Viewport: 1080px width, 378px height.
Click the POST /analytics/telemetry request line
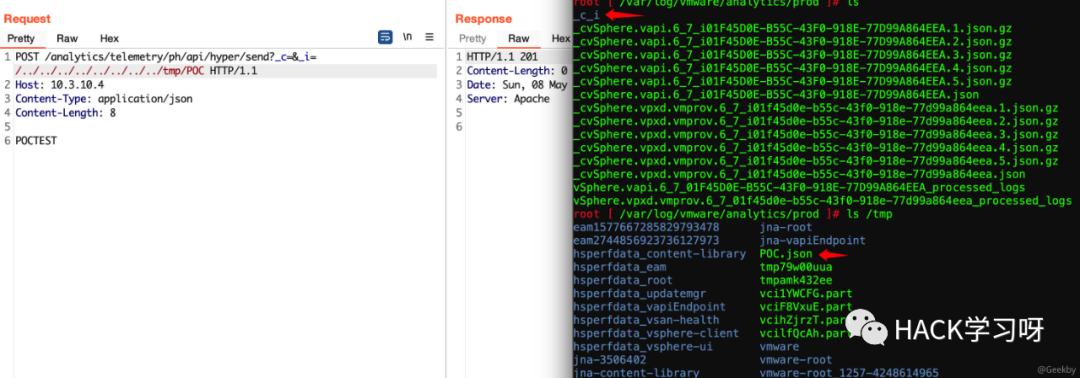click(x=166, y=57)
